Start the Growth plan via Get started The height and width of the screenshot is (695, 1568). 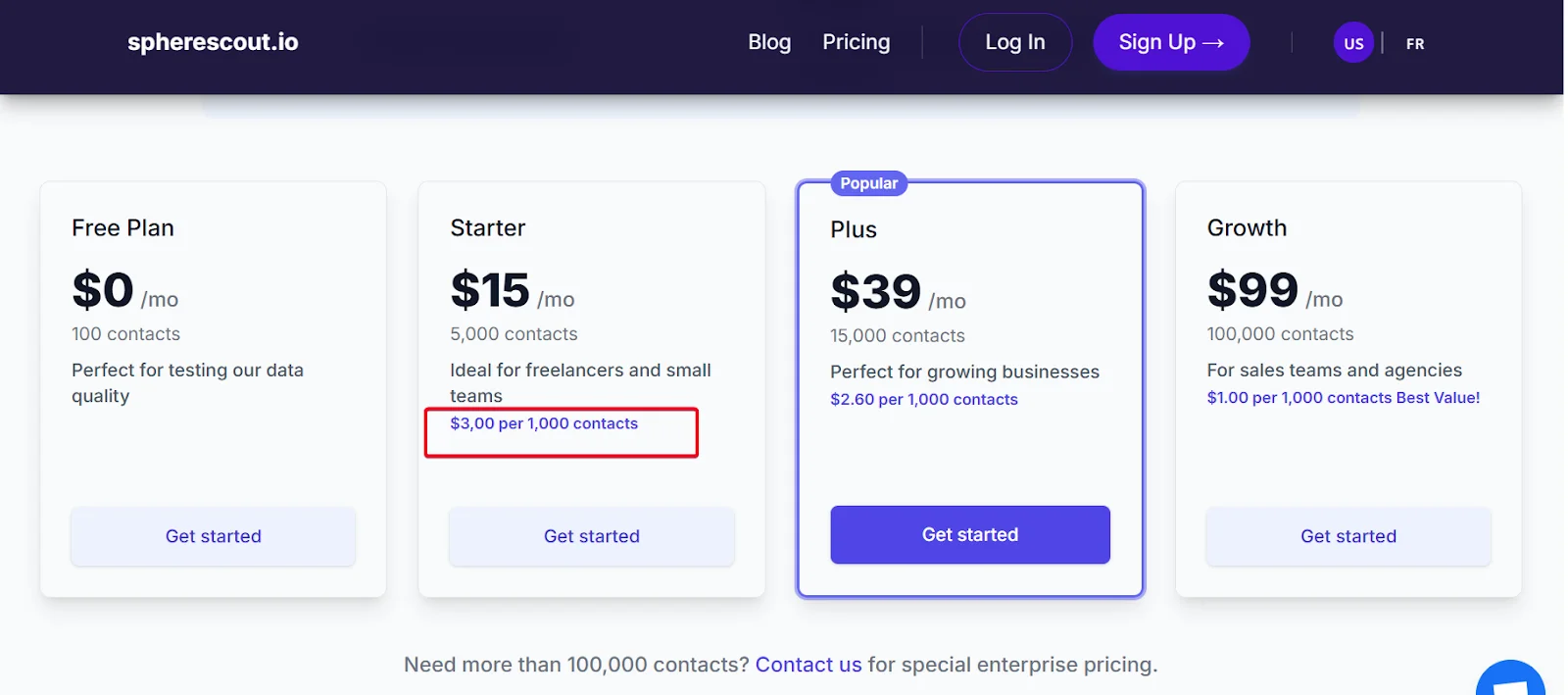pyautogui.click(x=1347, y=536)
